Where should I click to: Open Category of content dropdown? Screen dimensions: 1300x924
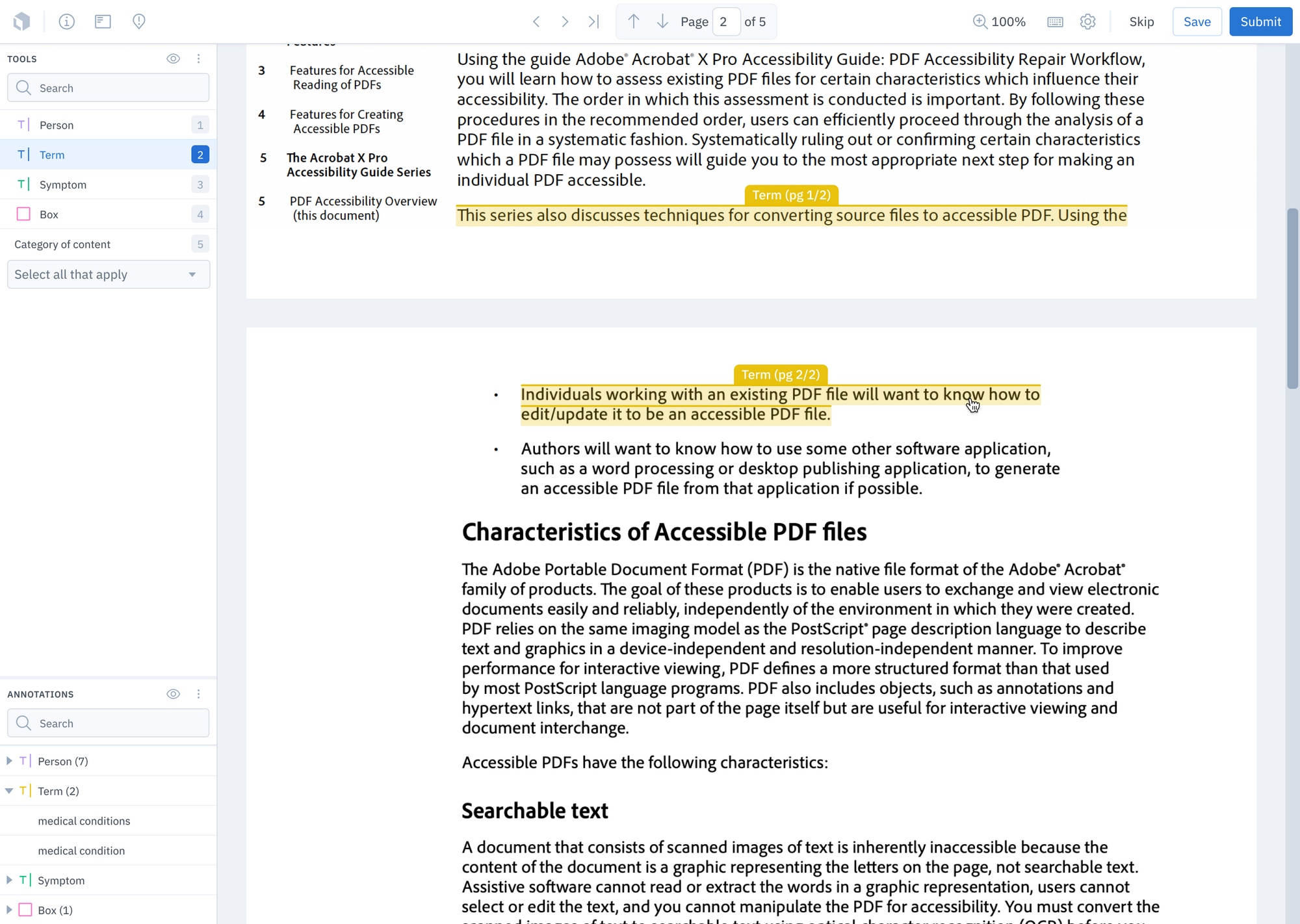tap(109, 274)
